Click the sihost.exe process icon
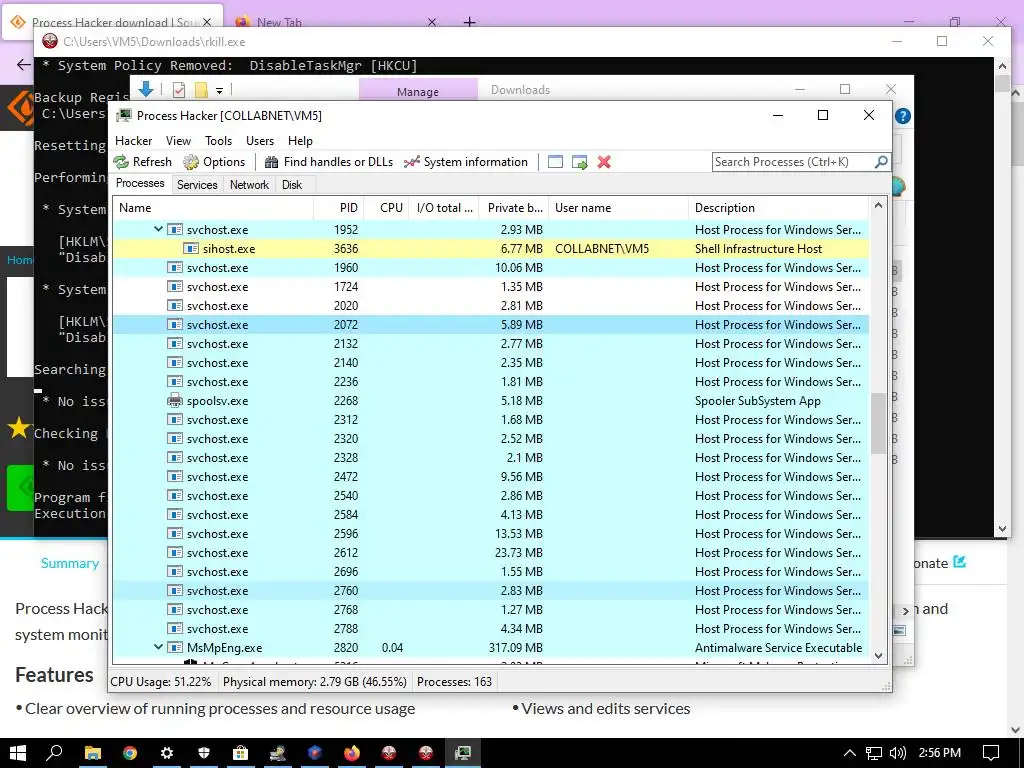1024x768 pixels. click(191, 249)
